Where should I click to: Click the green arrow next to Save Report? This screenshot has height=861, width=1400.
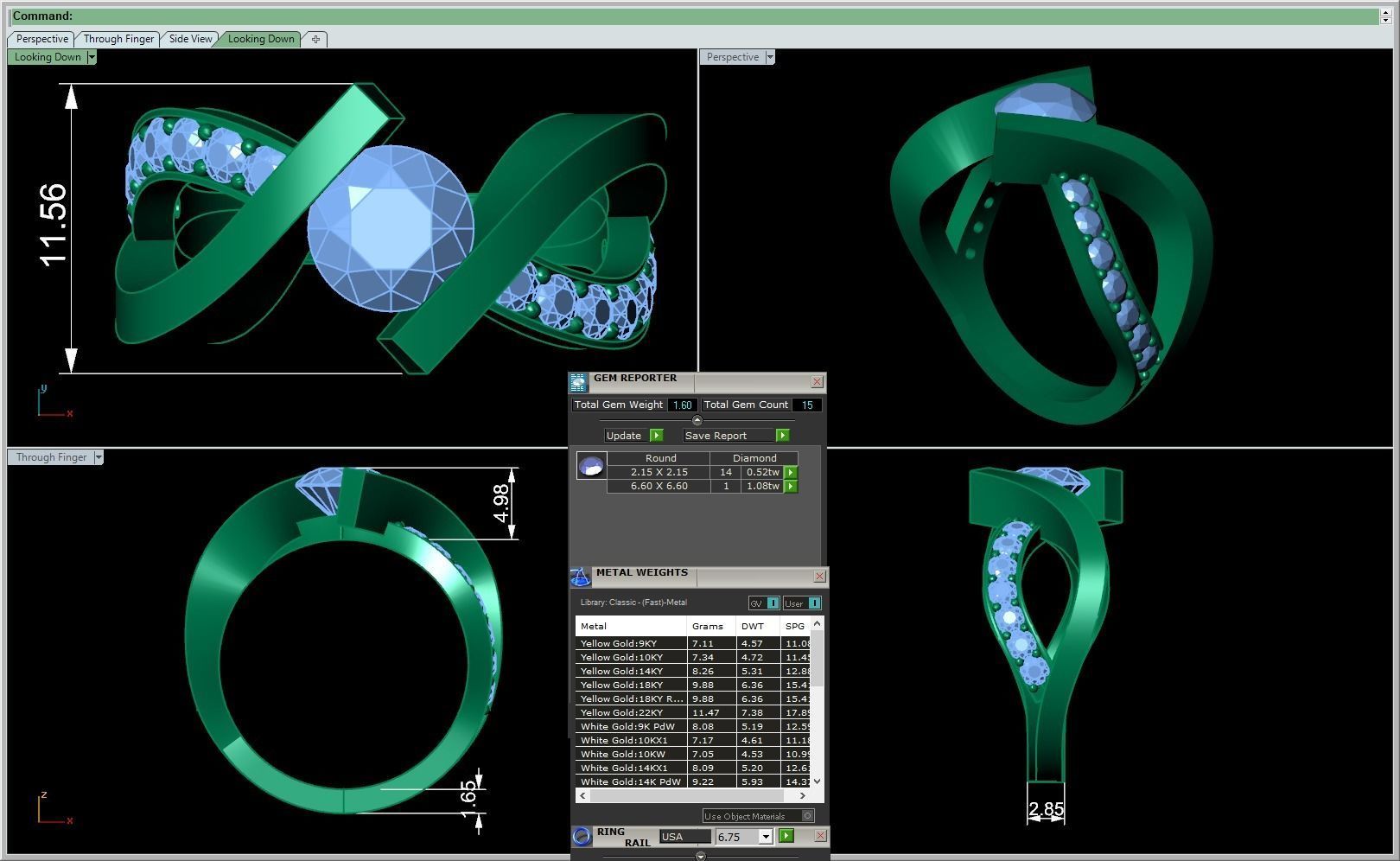click(782, 436)
